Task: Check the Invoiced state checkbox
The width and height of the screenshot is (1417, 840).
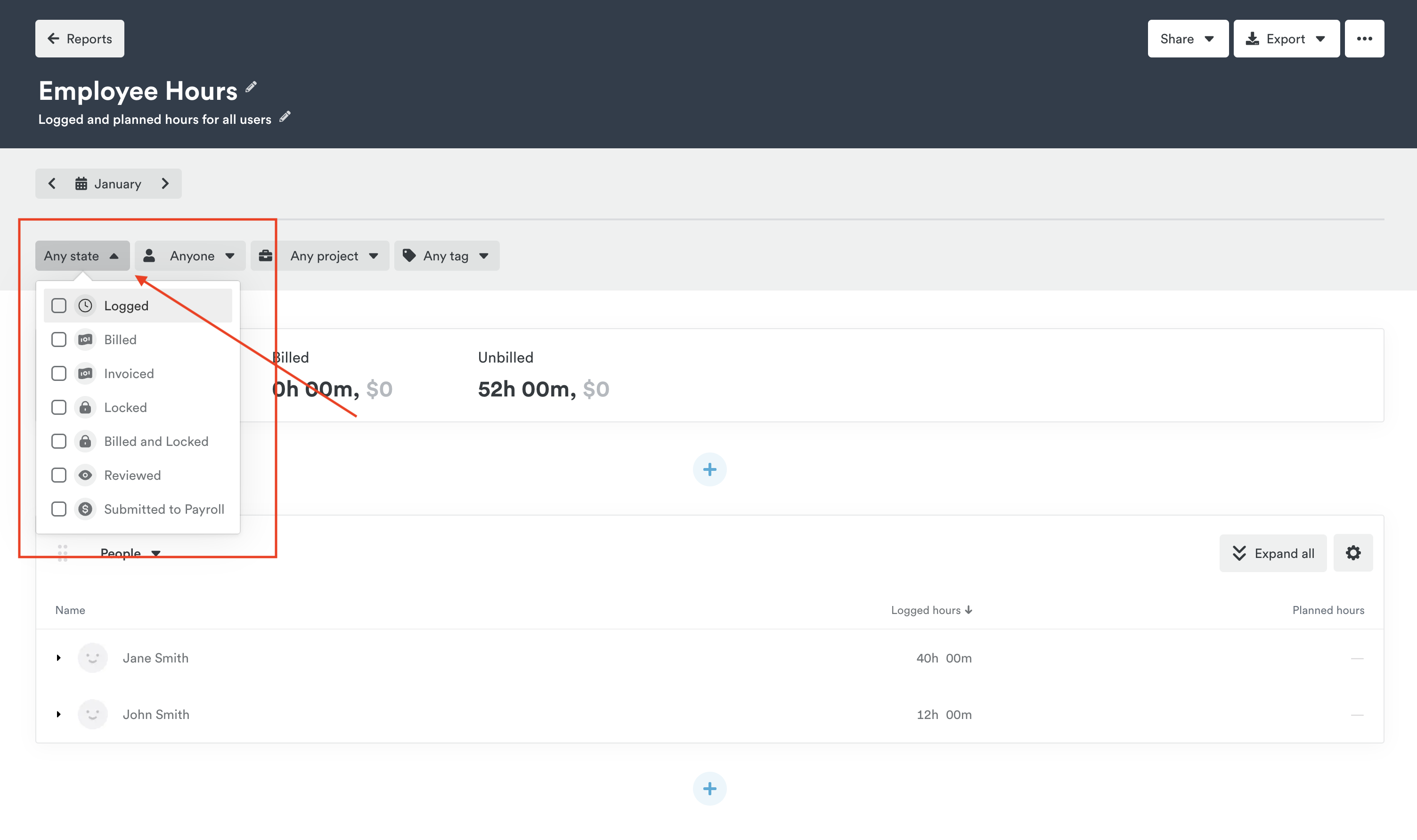Action: pos(58,373)
